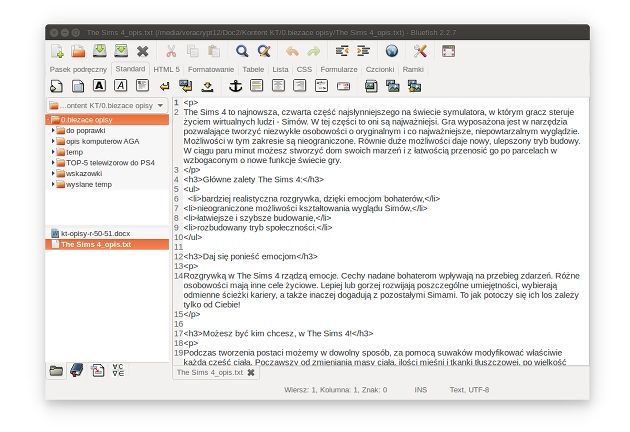Preview the page in browser globe icon
The image size is (630, 432).
click(392, 51)
